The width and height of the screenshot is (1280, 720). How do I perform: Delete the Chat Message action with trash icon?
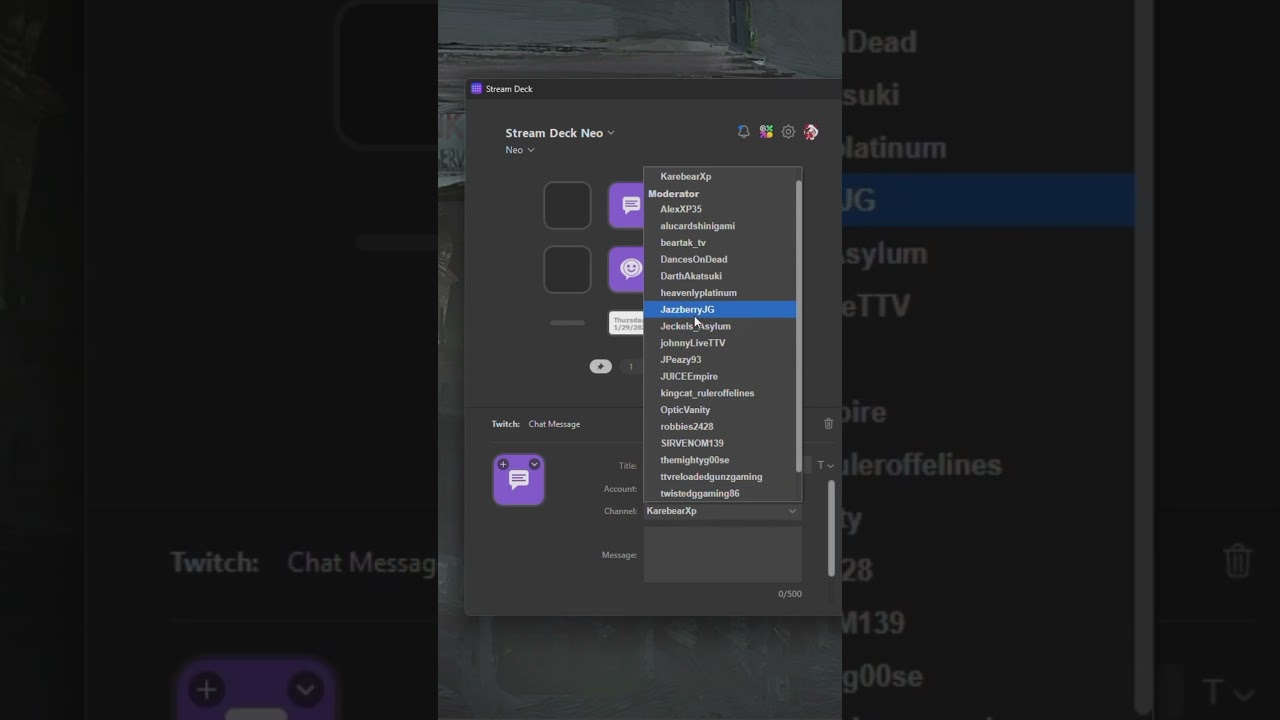[828, 424]
